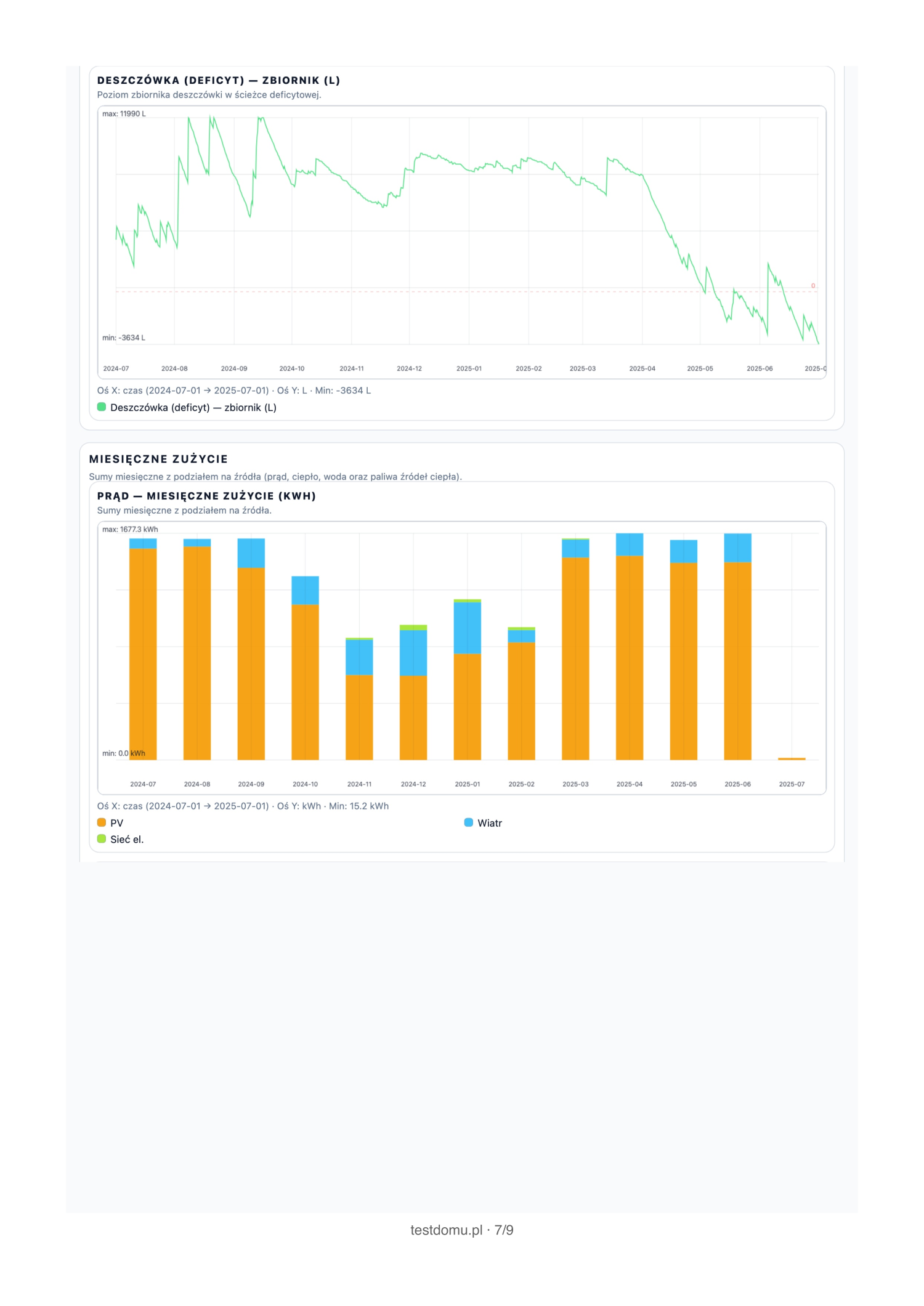Click the orange PV legend swatch

coord(102,822)
